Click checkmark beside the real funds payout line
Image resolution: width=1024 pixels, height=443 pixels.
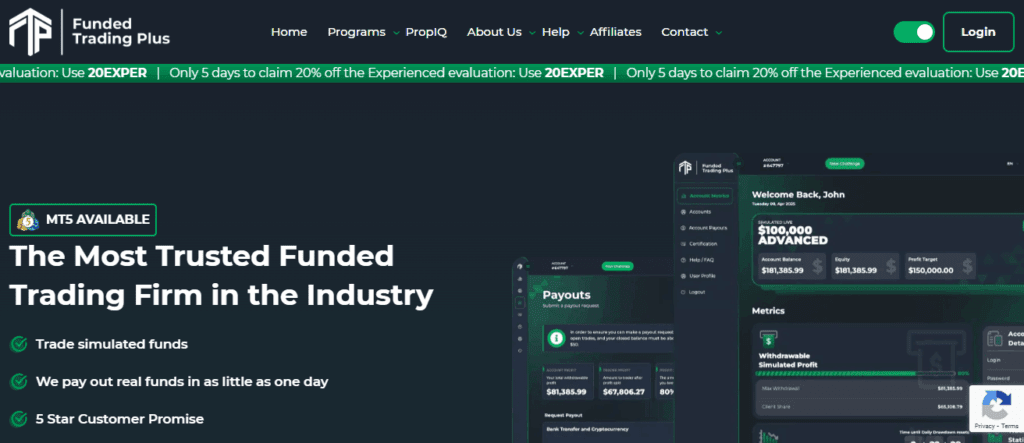pos(18,381)
